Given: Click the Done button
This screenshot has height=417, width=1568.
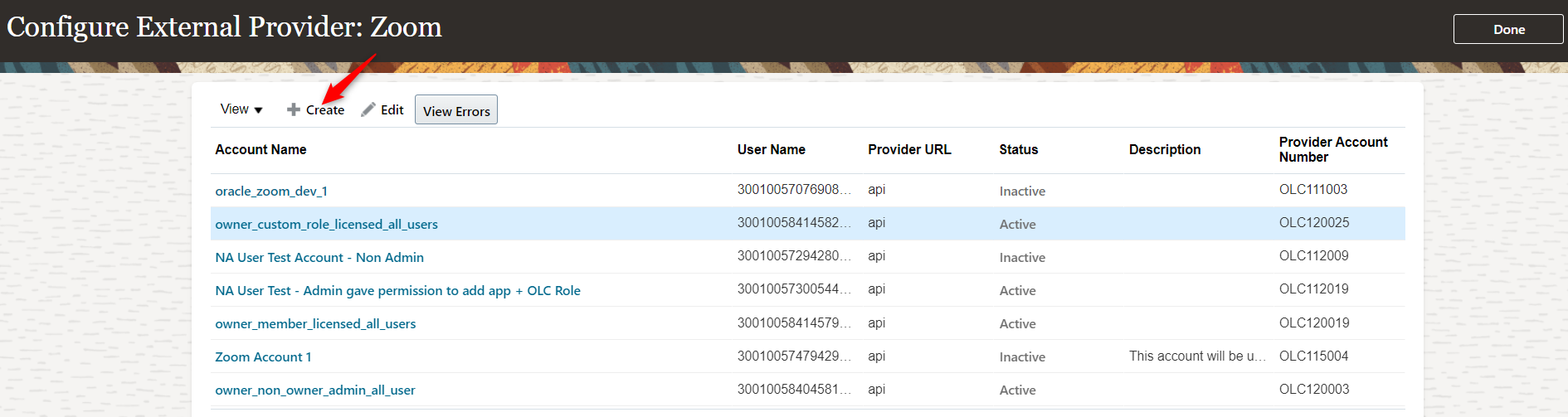Looking at the screenshot, I should pyautogui.click(x=1508, y=29).
